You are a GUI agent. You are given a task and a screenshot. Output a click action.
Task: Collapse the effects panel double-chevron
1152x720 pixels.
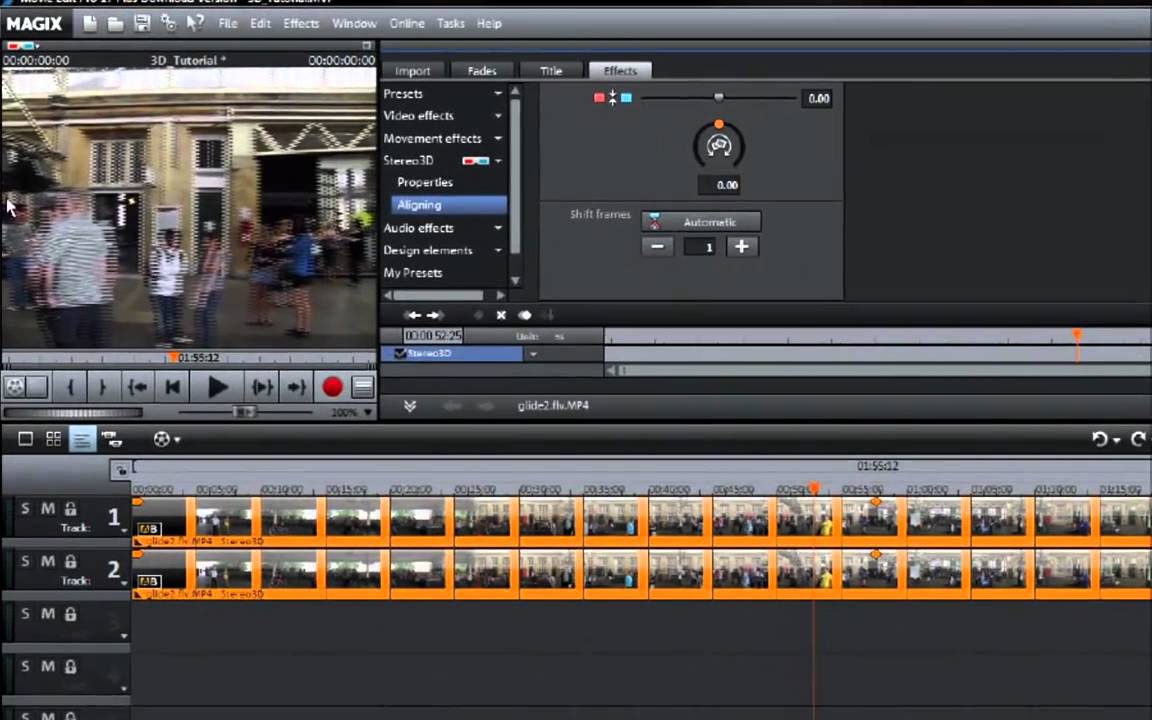410,406
